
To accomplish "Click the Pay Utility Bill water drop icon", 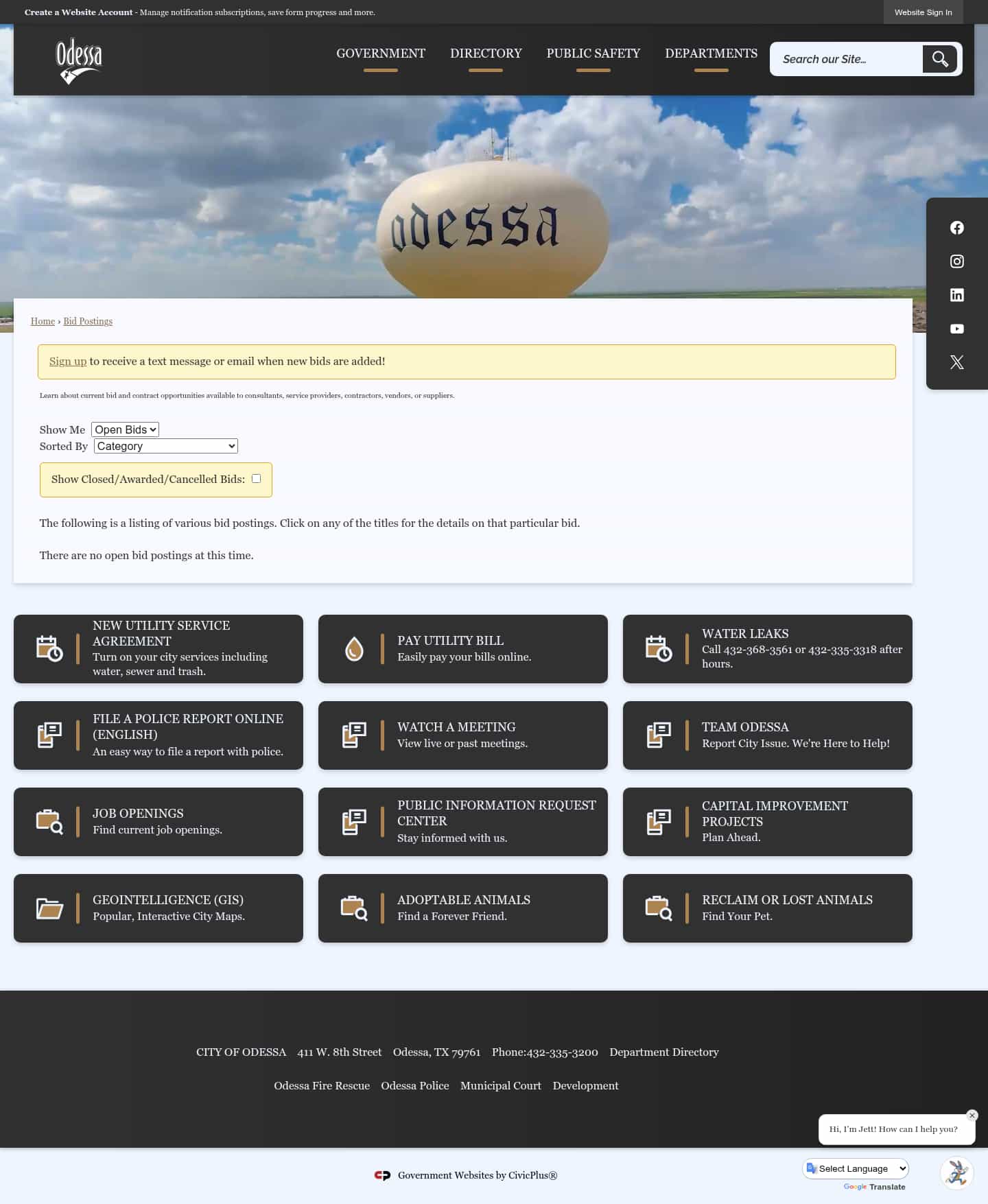I will [x=354, y=648].
